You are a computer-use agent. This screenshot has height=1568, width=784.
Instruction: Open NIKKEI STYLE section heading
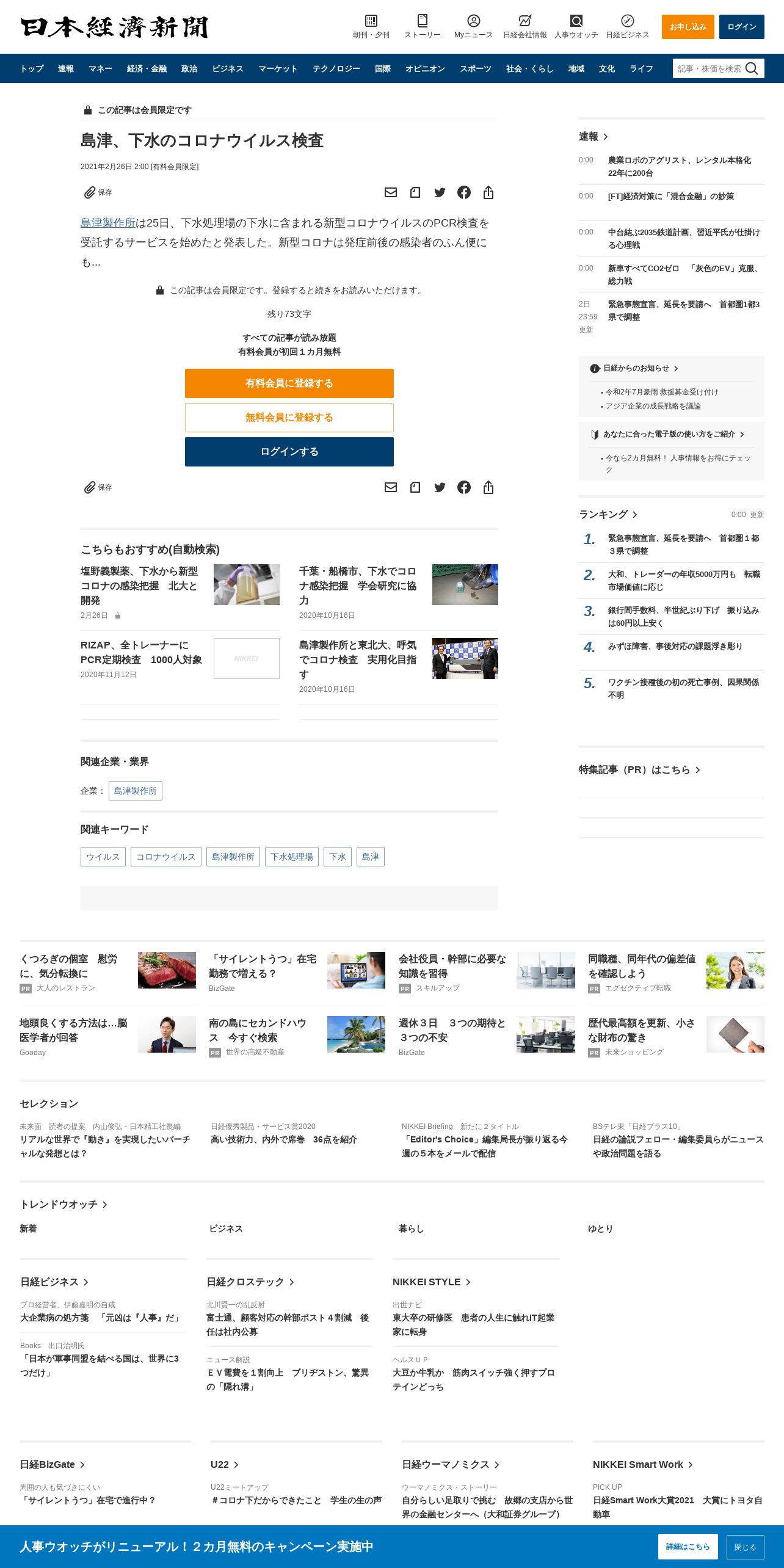(x=432, y=1282)
